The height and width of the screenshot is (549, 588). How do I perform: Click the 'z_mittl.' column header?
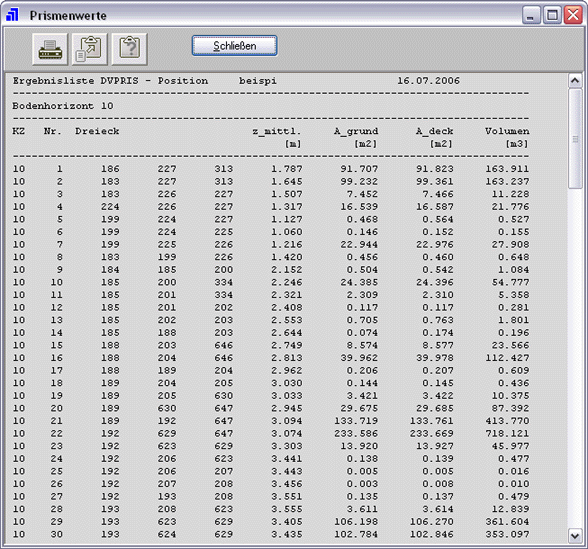[277, 131]
